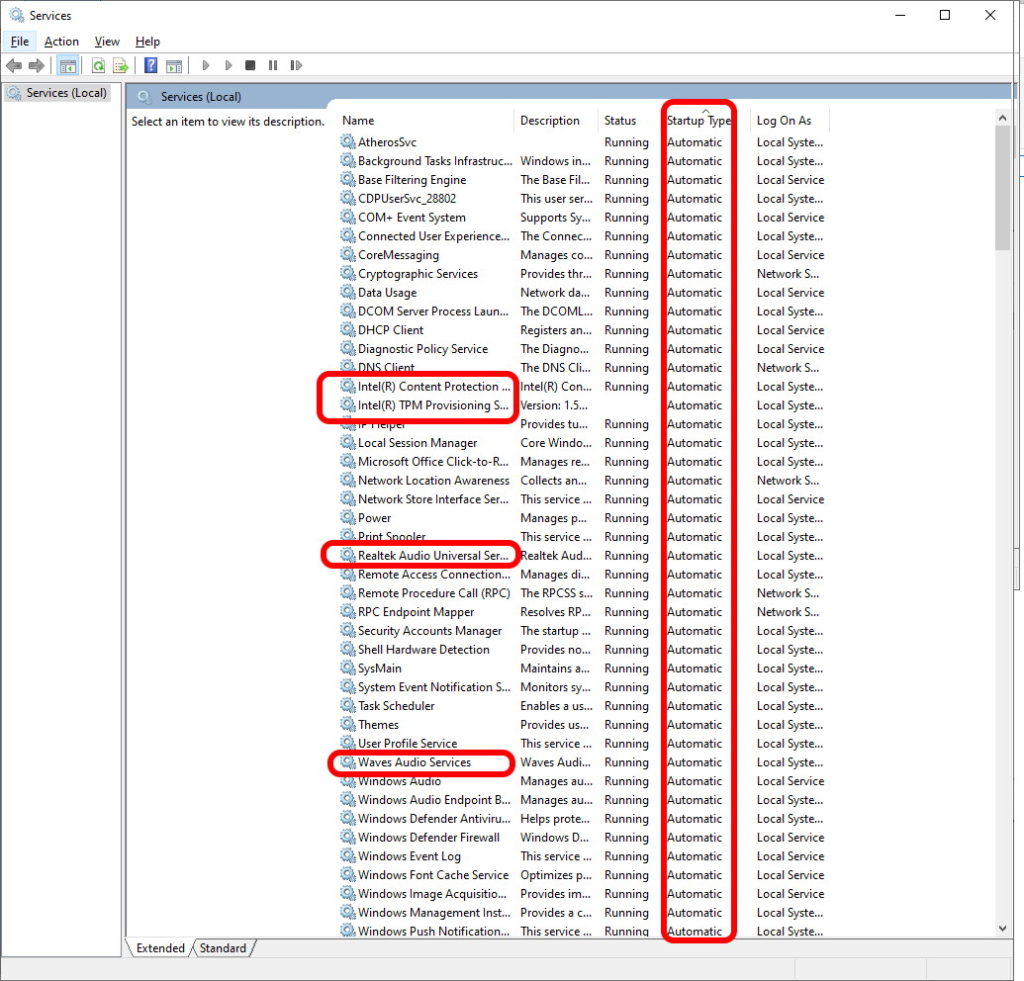Image resolution: width=1024 pixels, height=981 pixels.
Task: Sort services by the Startup Type column header
Action: [x=697, y=120]
